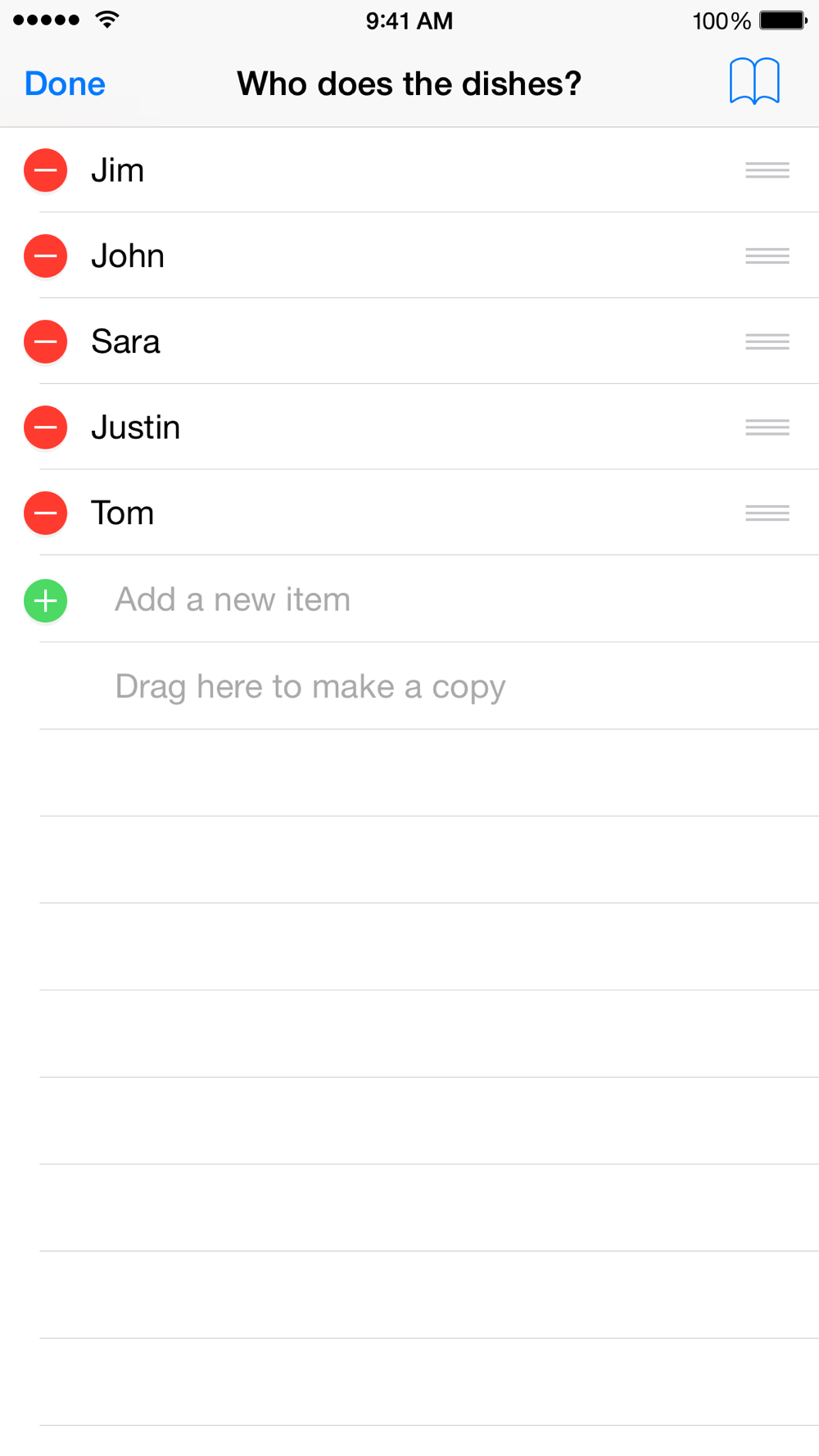Image resolution: width=819 pixels, height=1456 pixels.
Task: Tap the red delete icon beside Jim
Action: point(45,170)
